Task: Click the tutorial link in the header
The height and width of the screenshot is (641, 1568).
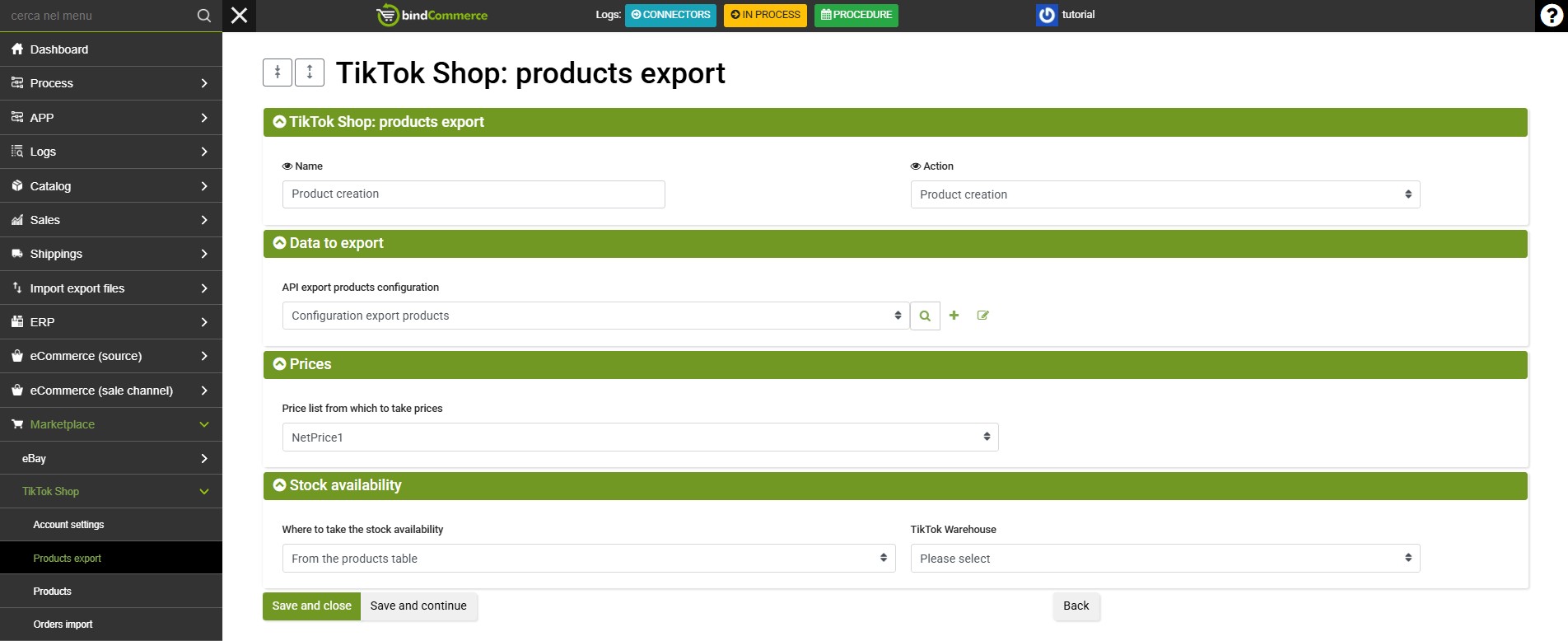Action: coord(1078,15)
